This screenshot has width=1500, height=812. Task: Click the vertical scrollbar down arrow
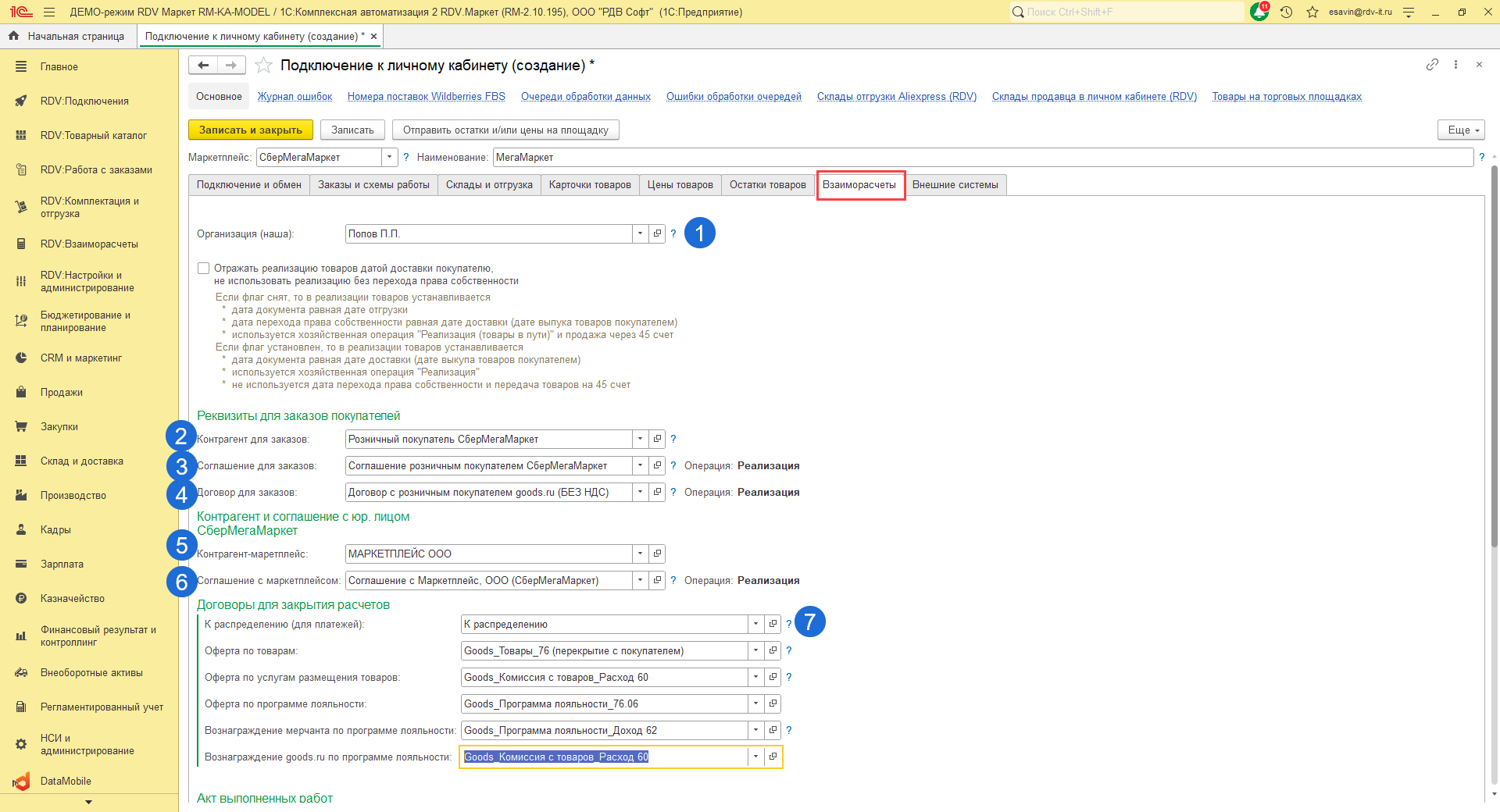pos(1494,794)
